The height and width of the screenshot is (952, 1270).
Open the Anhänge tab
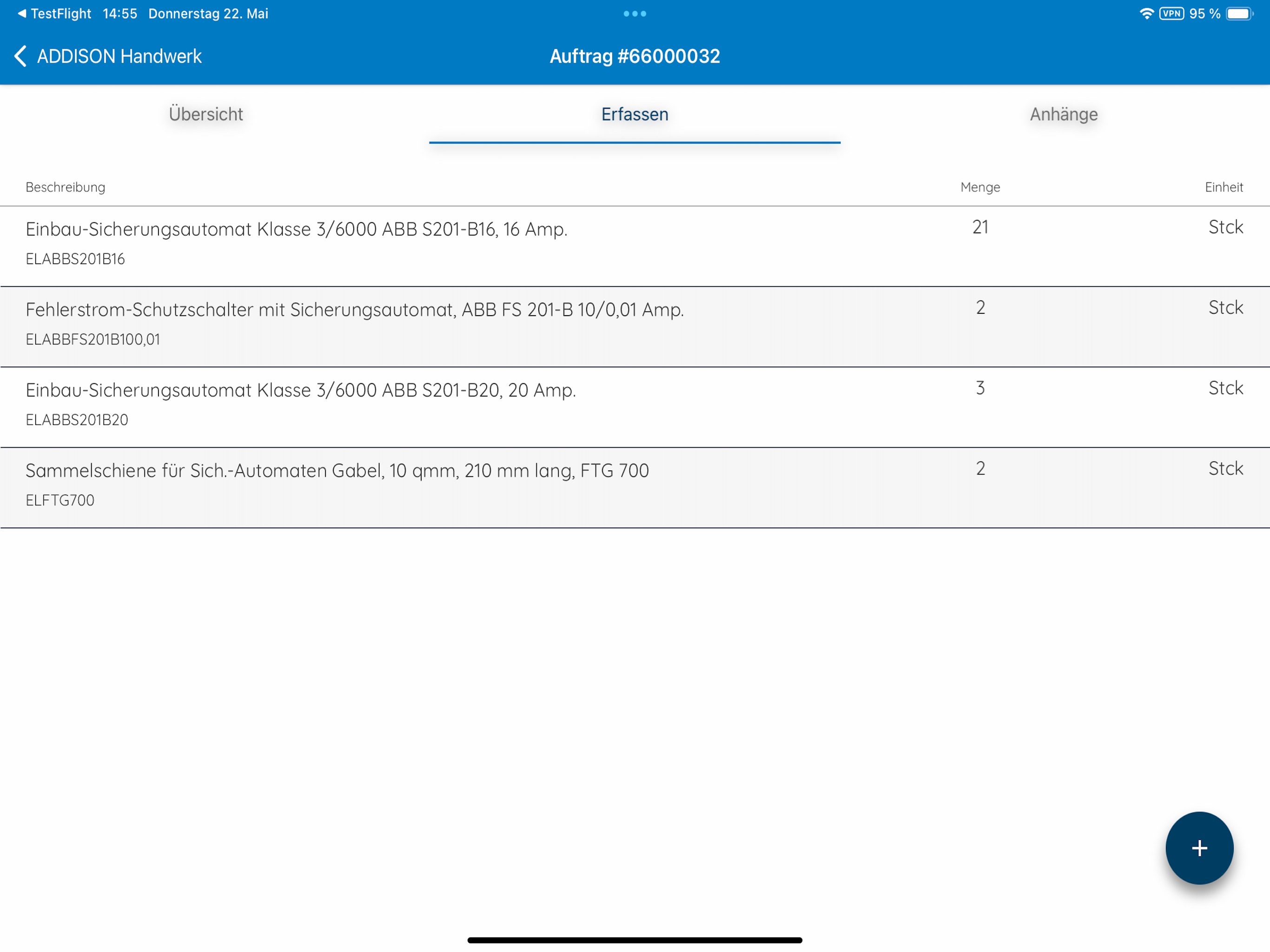pyautogui.click(x=1063, y=114)
